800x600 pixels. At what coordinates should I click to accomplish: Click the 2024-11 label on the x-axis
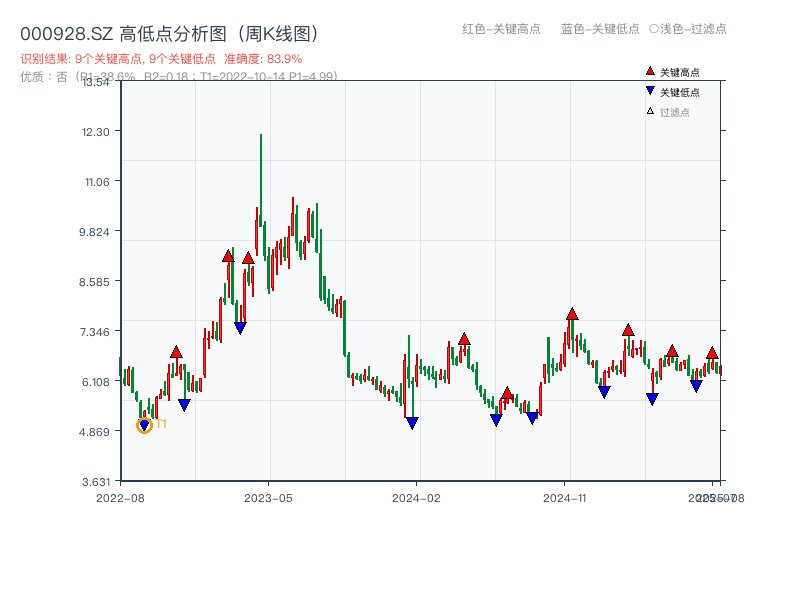click(x=567, y=497)
